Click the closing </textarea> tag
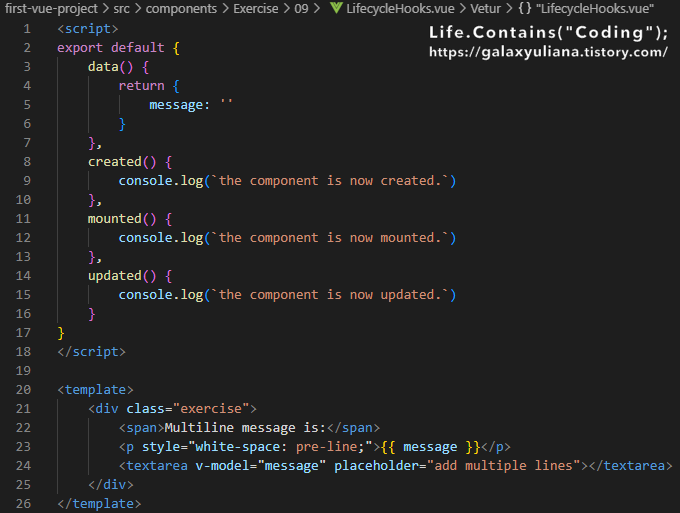680x513 pixels. (x=631, y=466)
